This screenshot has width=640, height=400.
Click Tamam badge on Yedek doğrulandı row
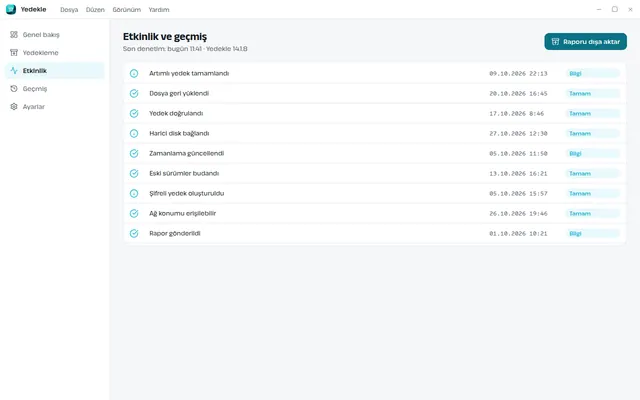click(593, 113)
